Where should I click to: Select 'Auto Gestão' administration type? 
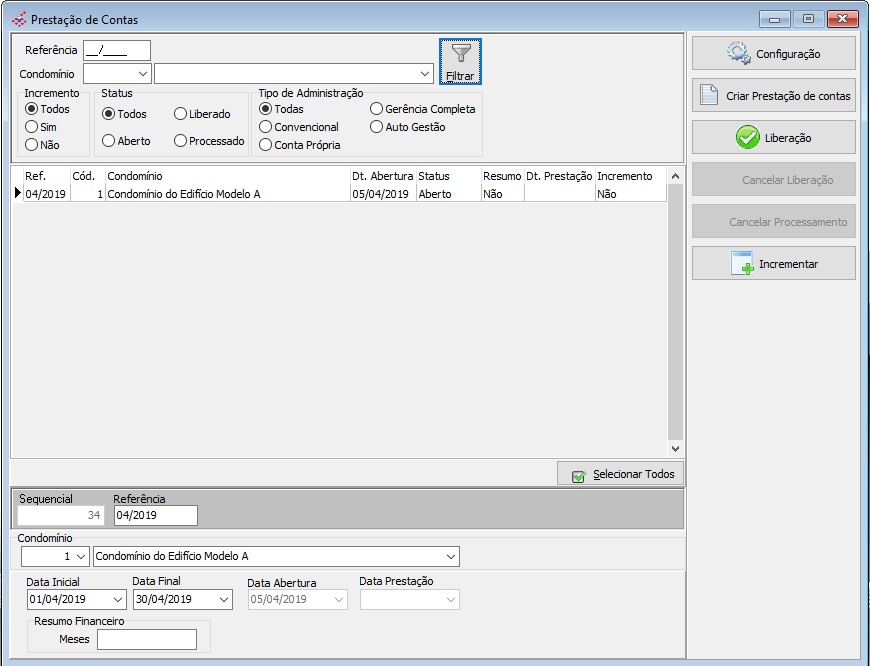coord(377,127)
